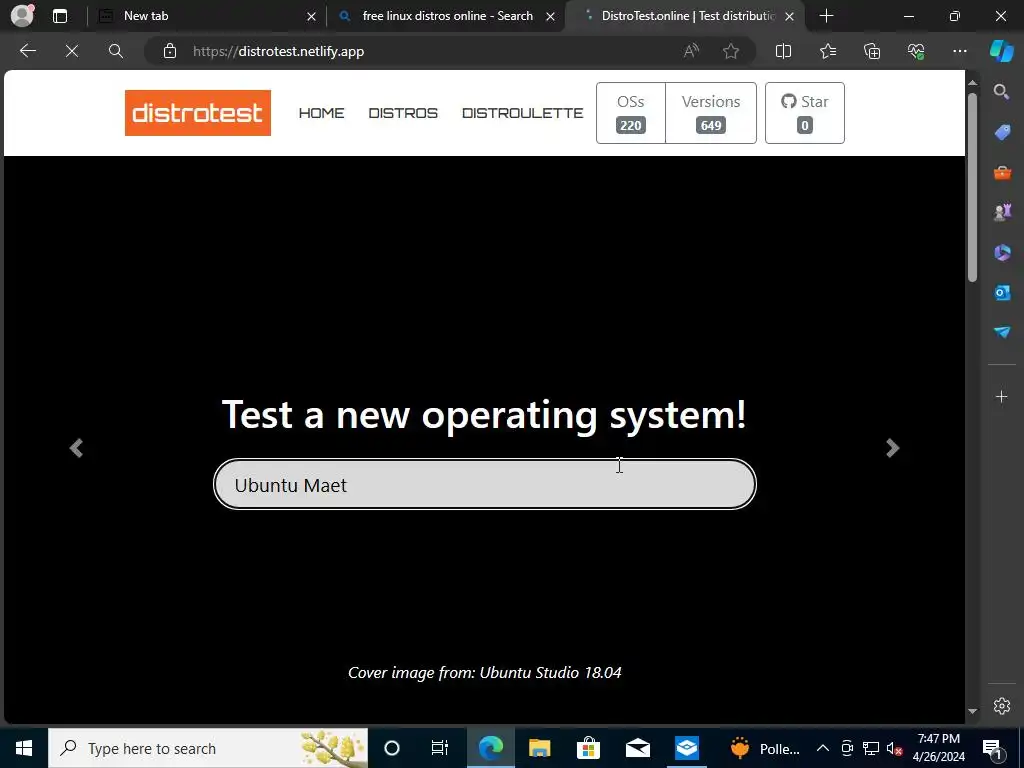This screenshot has width=1024, height=768.
Task: Open the Shopping tag icon in the sidebar
Action: coord(1002,133)
